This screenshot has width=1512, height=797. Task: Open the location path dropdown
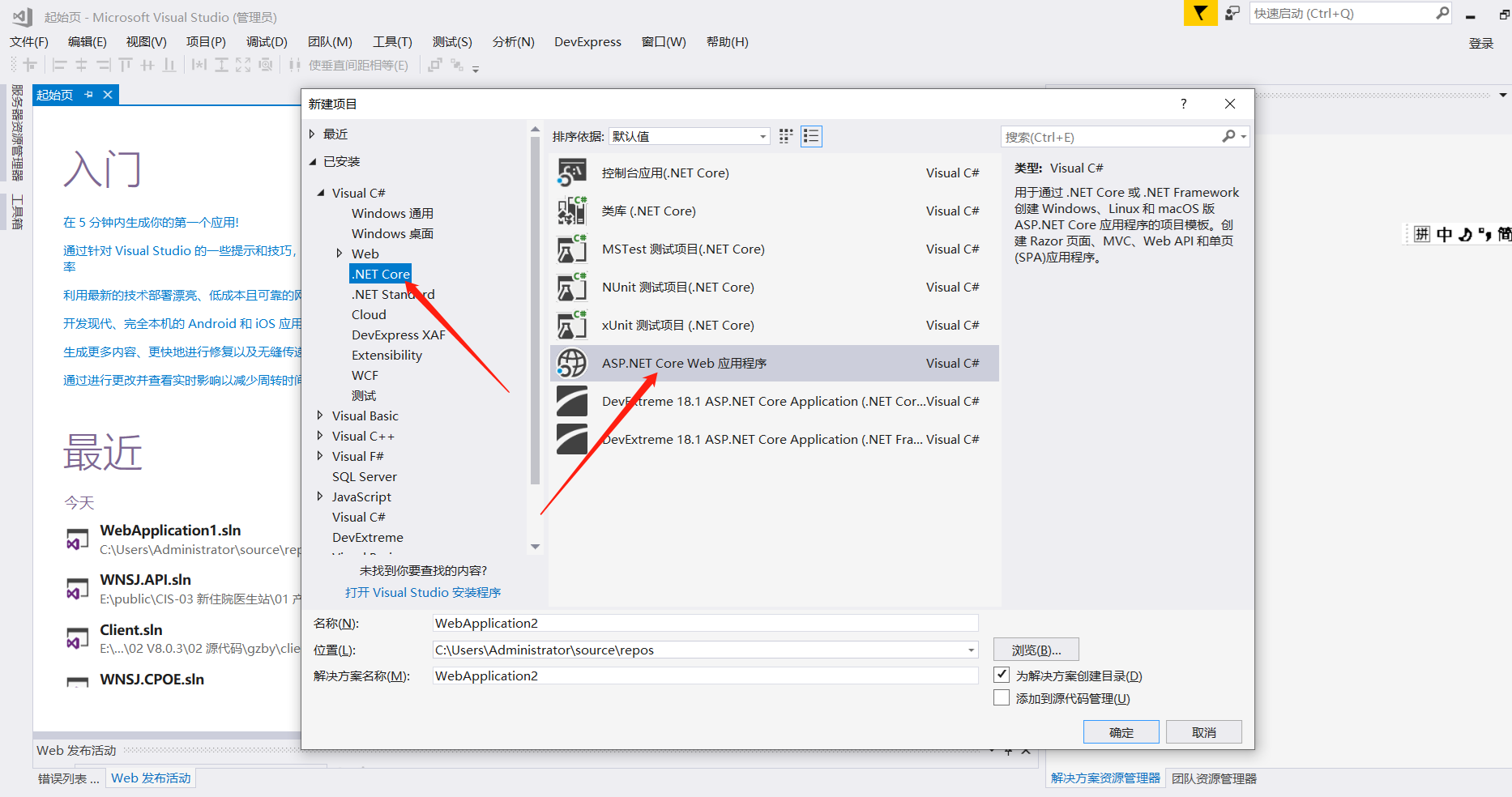pos(971,650)
